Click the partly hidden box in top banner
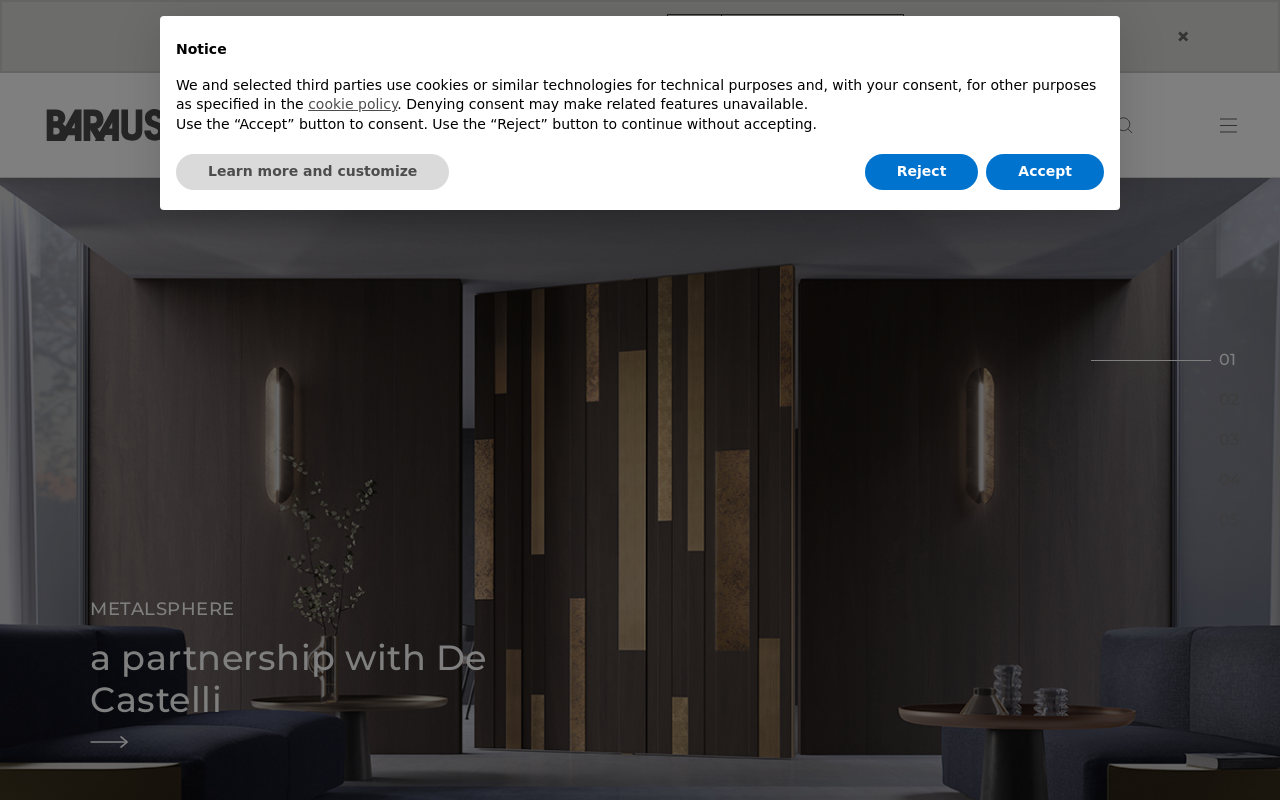This screenshot has height=800, width=1280. click(x=785, y=15)
